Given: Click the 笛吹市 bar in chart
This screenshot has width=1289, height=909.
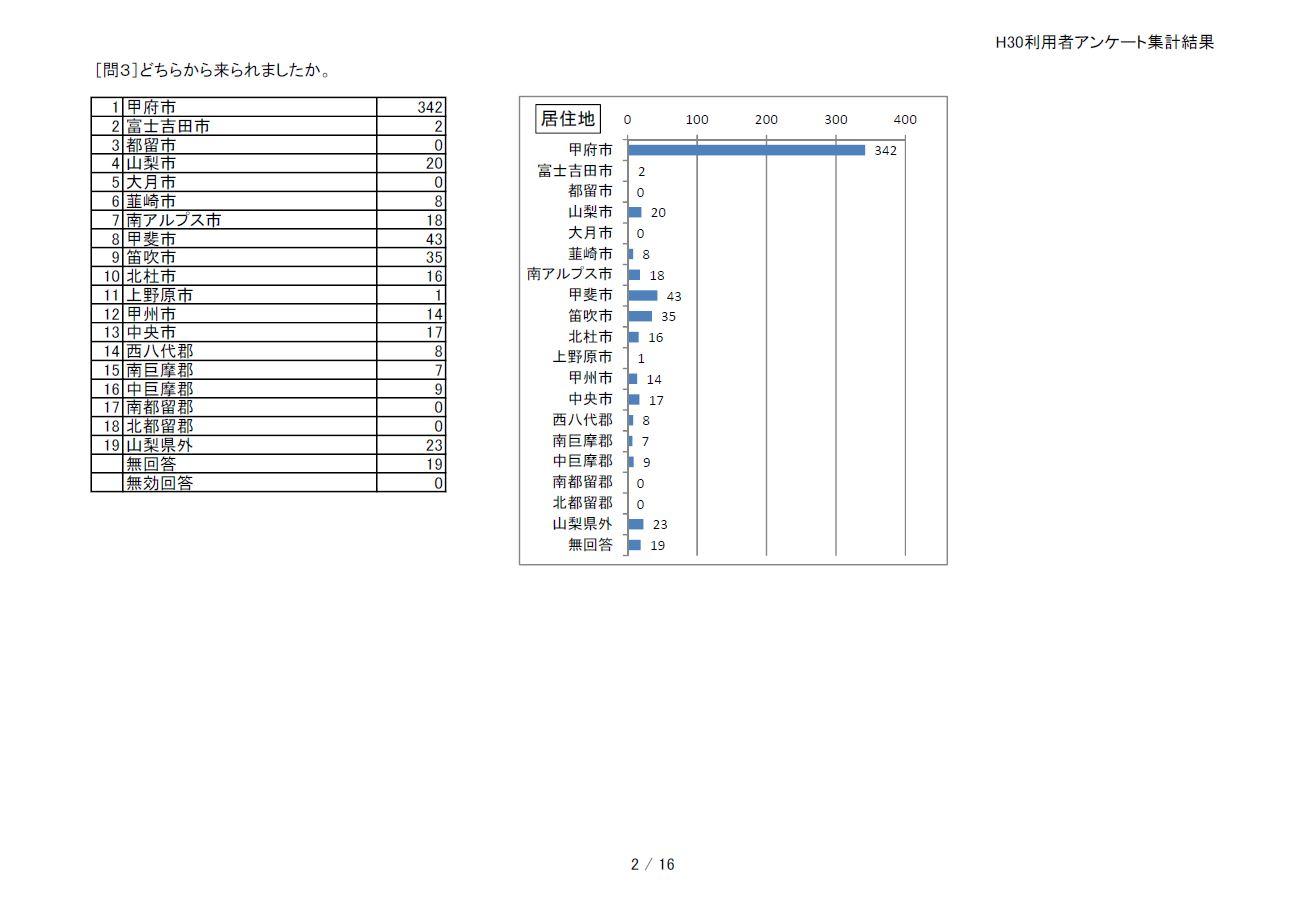Looking at the screenshot, I should pos(640,316).
